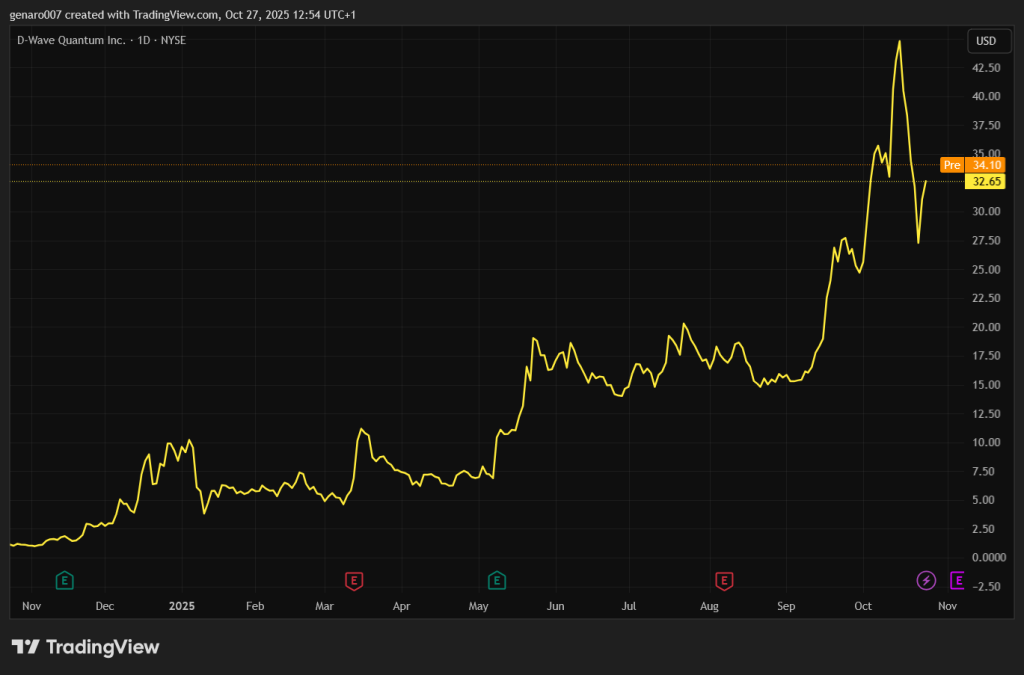Image resolution: width=1024 pixels, height=675 pixels.
Task: Click the 1D interval in chart legend
Action: [x=144, y=40]
